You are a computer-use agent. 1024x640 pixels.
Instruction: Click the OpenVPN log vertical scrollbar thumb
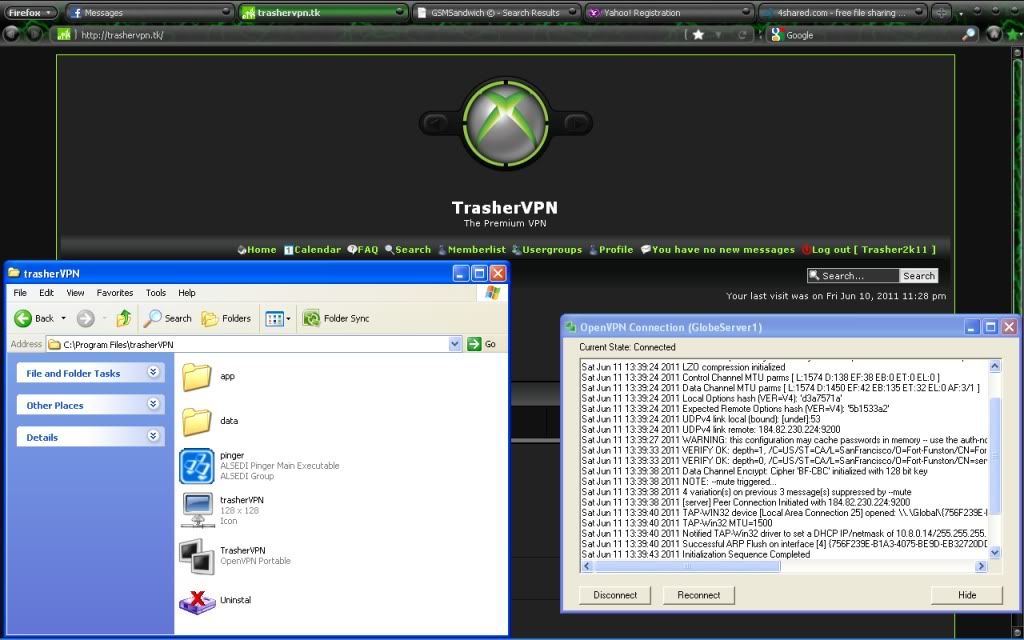click(x=995, y=455)
